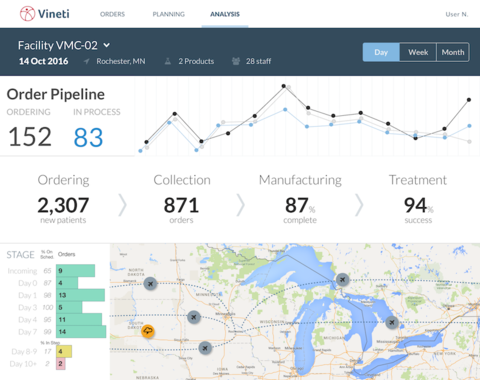Click the airplane marker east of Lake Huron
Screen dimensions: 480x380
click(392, 322)
